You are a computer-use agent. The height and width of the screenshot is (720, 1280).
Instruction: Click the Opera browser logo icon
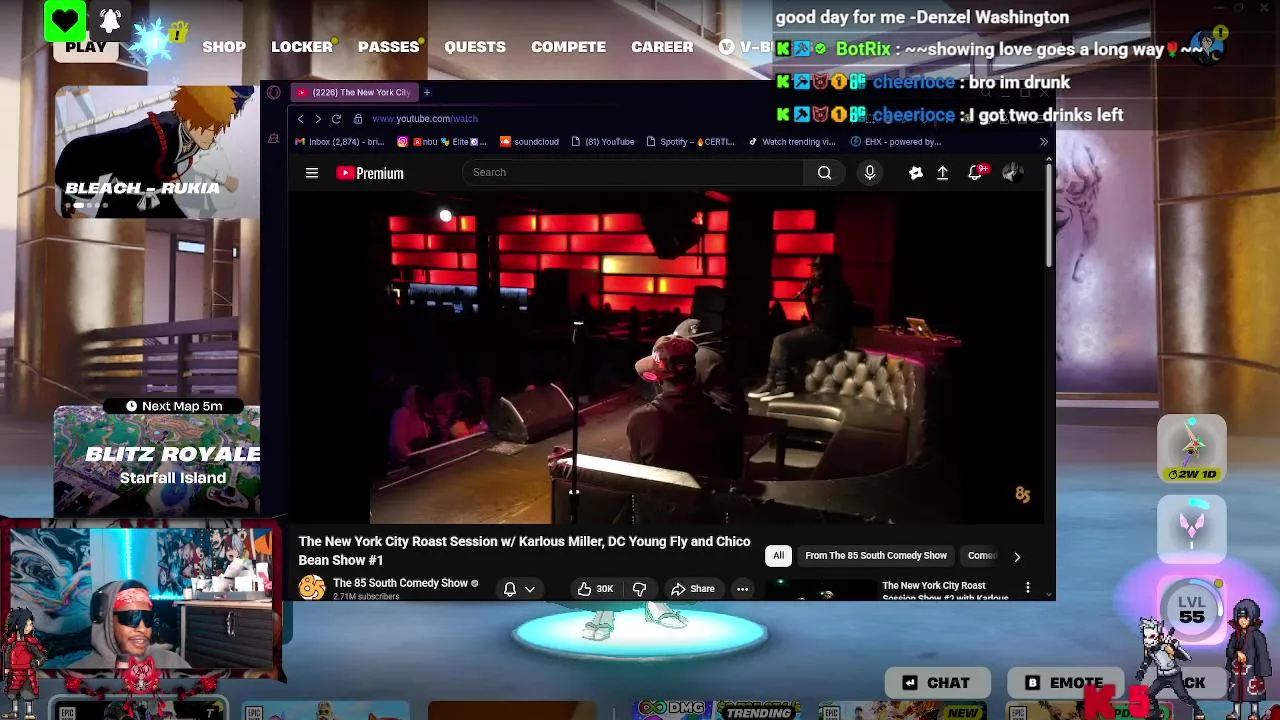(274, 92)
